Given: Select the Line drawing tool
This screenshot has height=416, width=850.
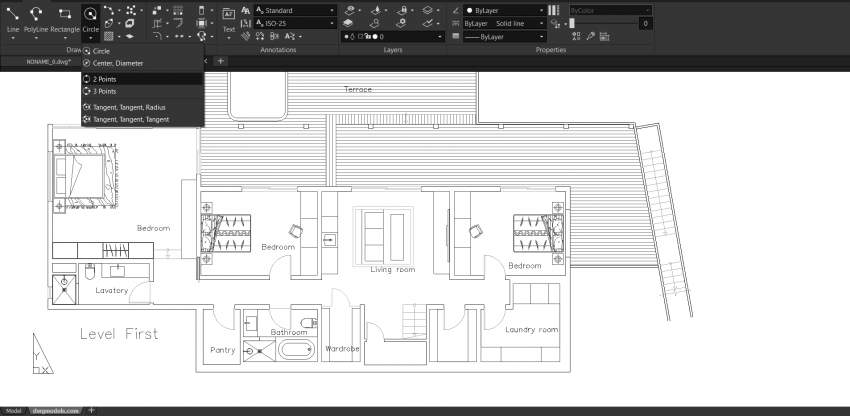Looking at the screenshot, I should 13,18.
